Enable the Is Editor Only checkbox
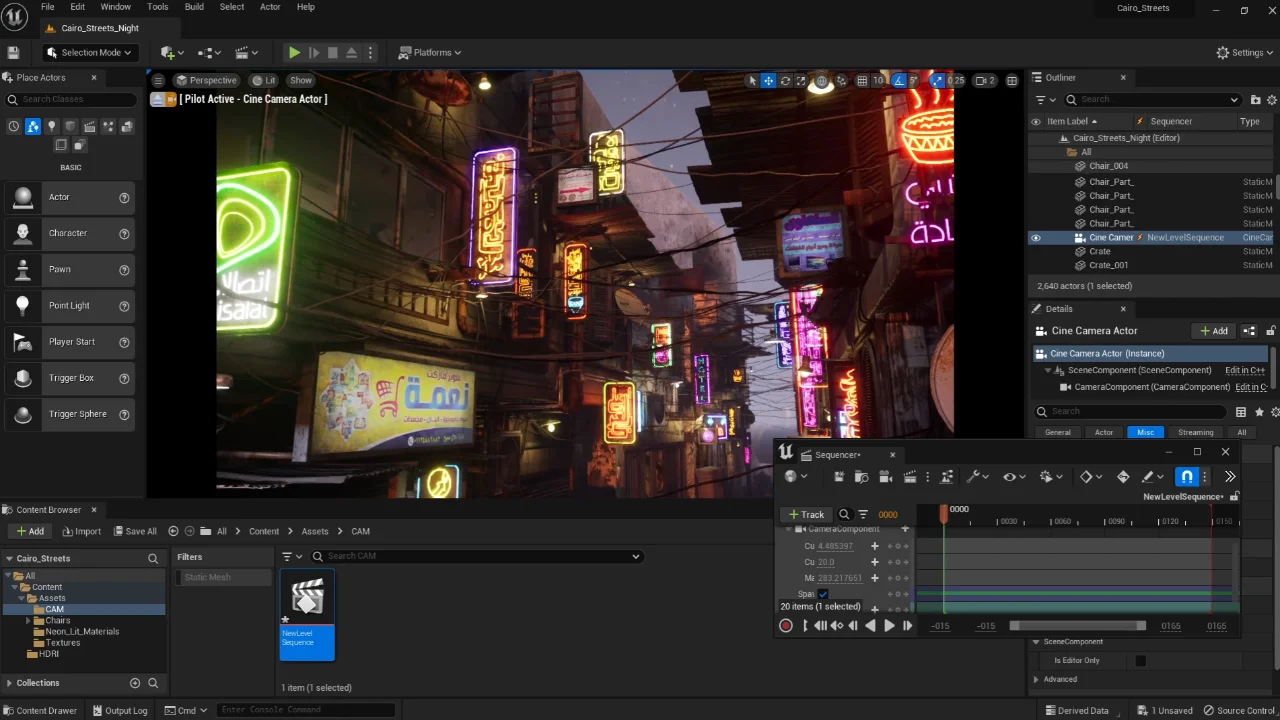This screenshot has width=1280, height=720. 1140,661
